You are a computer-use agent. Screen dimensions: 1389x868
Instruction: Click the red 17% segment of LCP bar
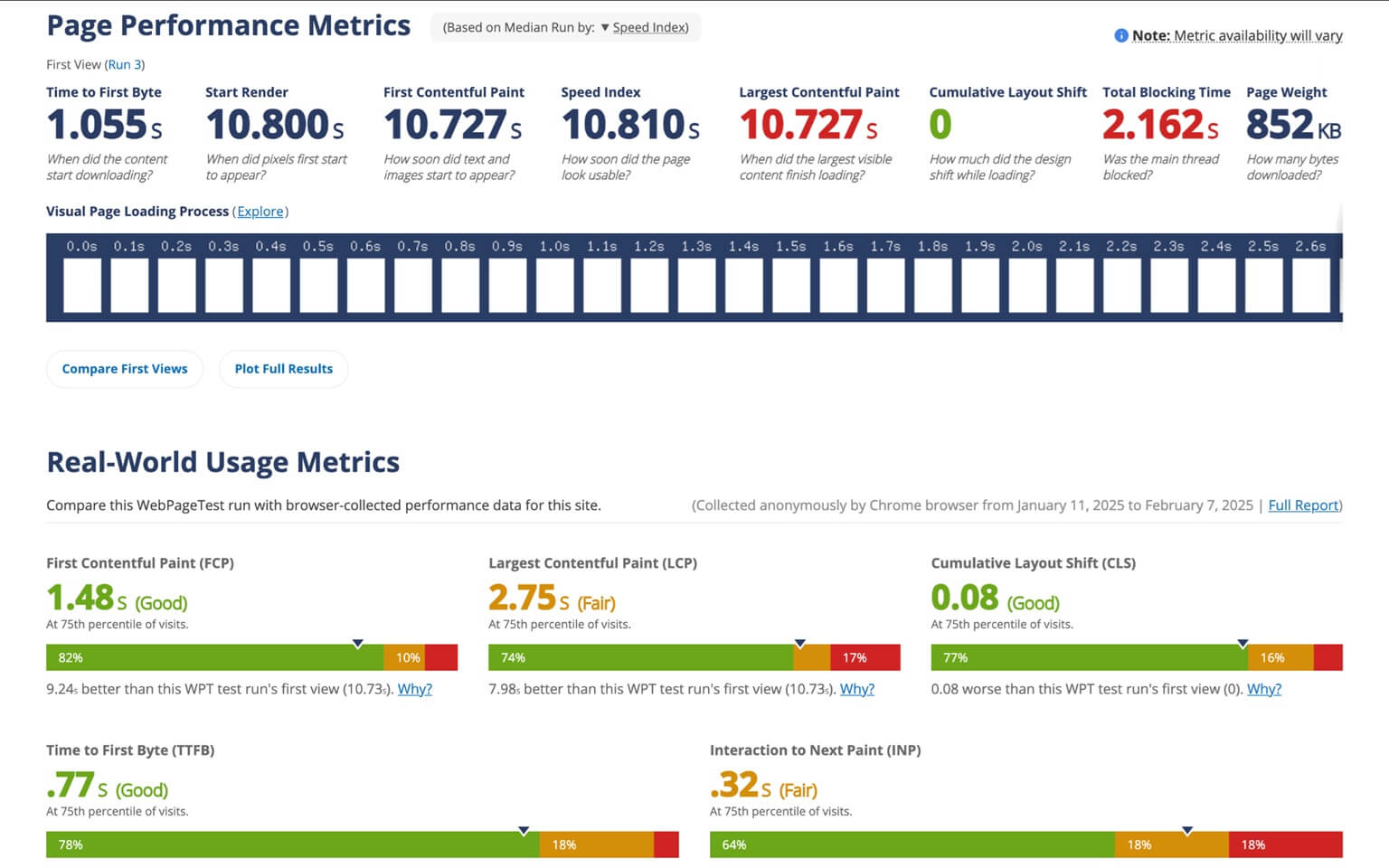click(x=865, y=657)
